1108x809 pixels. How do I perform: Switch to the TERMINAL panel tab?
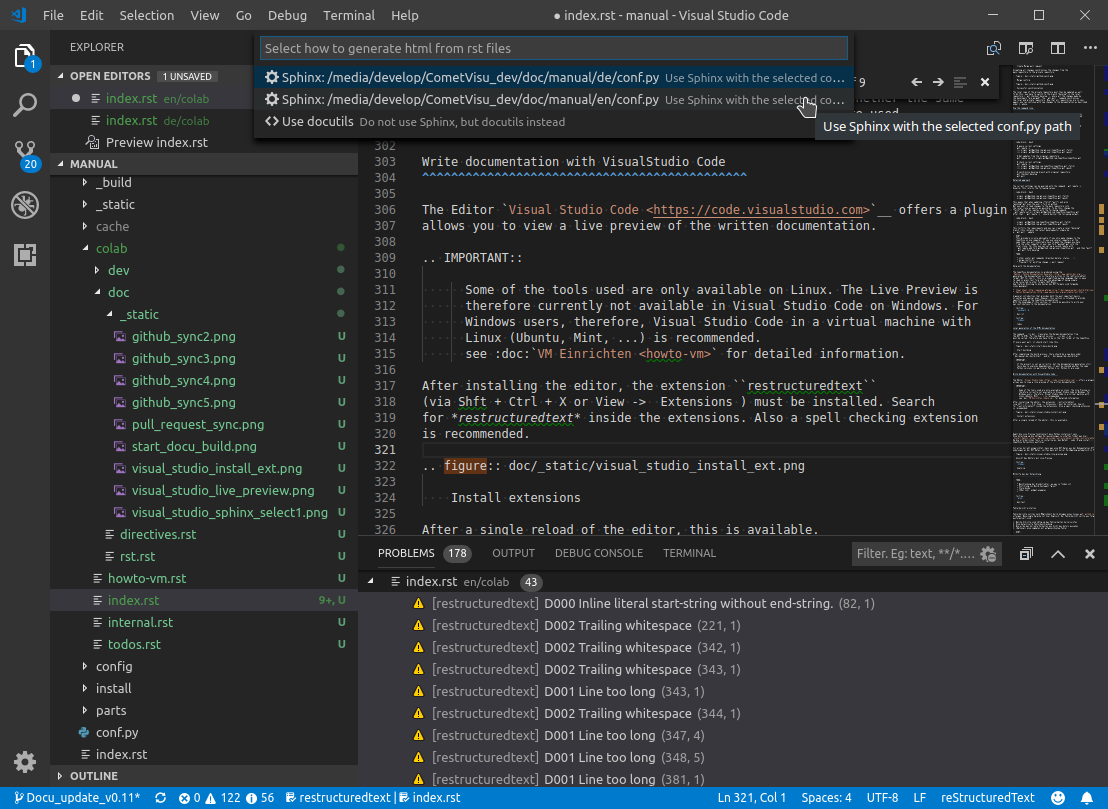point(689,553)
